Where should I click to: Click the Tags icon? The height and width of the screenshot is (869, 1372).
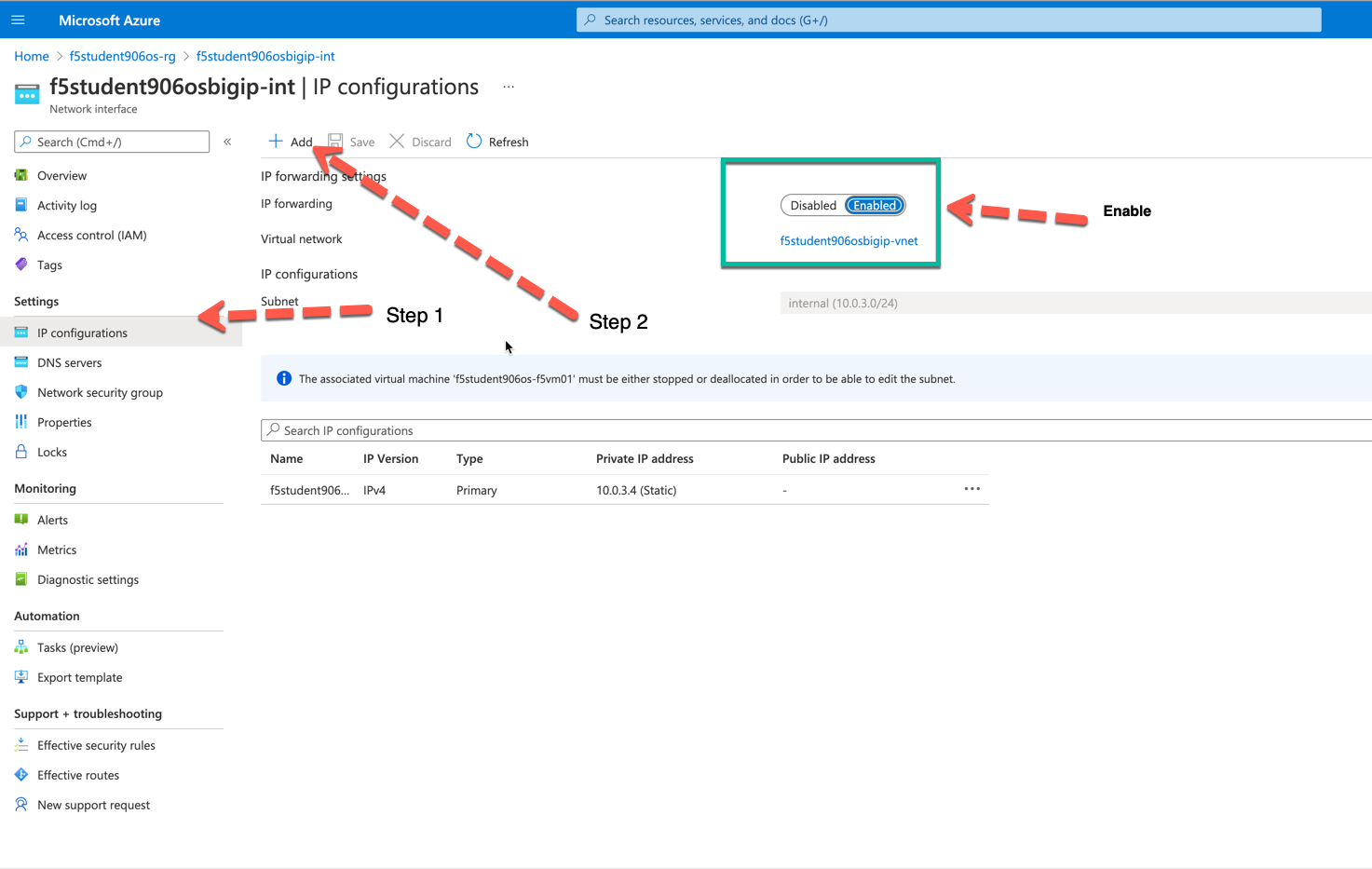click(x=21, y=265)
